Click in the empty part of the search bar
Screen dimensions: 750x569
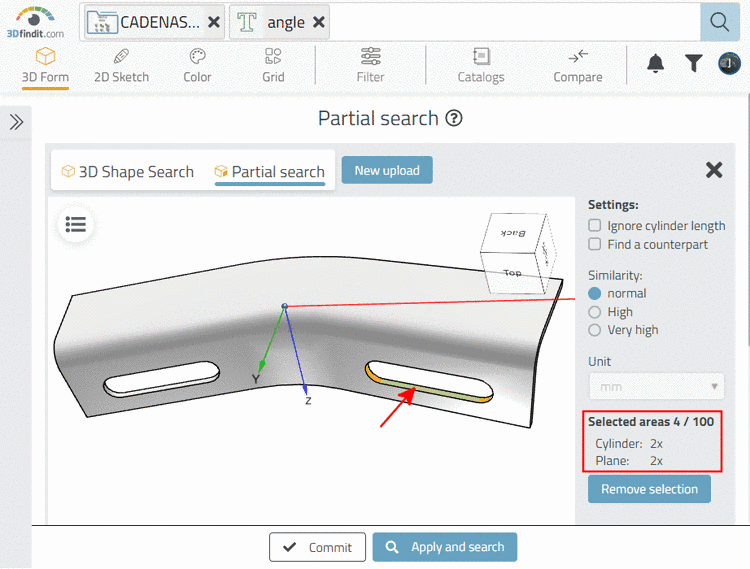(514, 22)
